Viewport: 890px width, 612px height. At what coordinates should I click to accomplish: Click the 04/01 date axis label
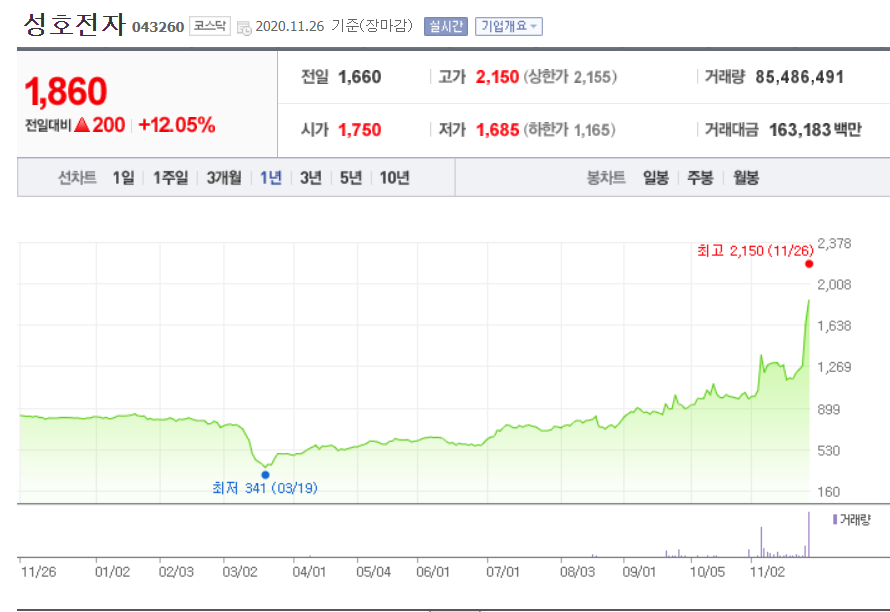point(309,572)
